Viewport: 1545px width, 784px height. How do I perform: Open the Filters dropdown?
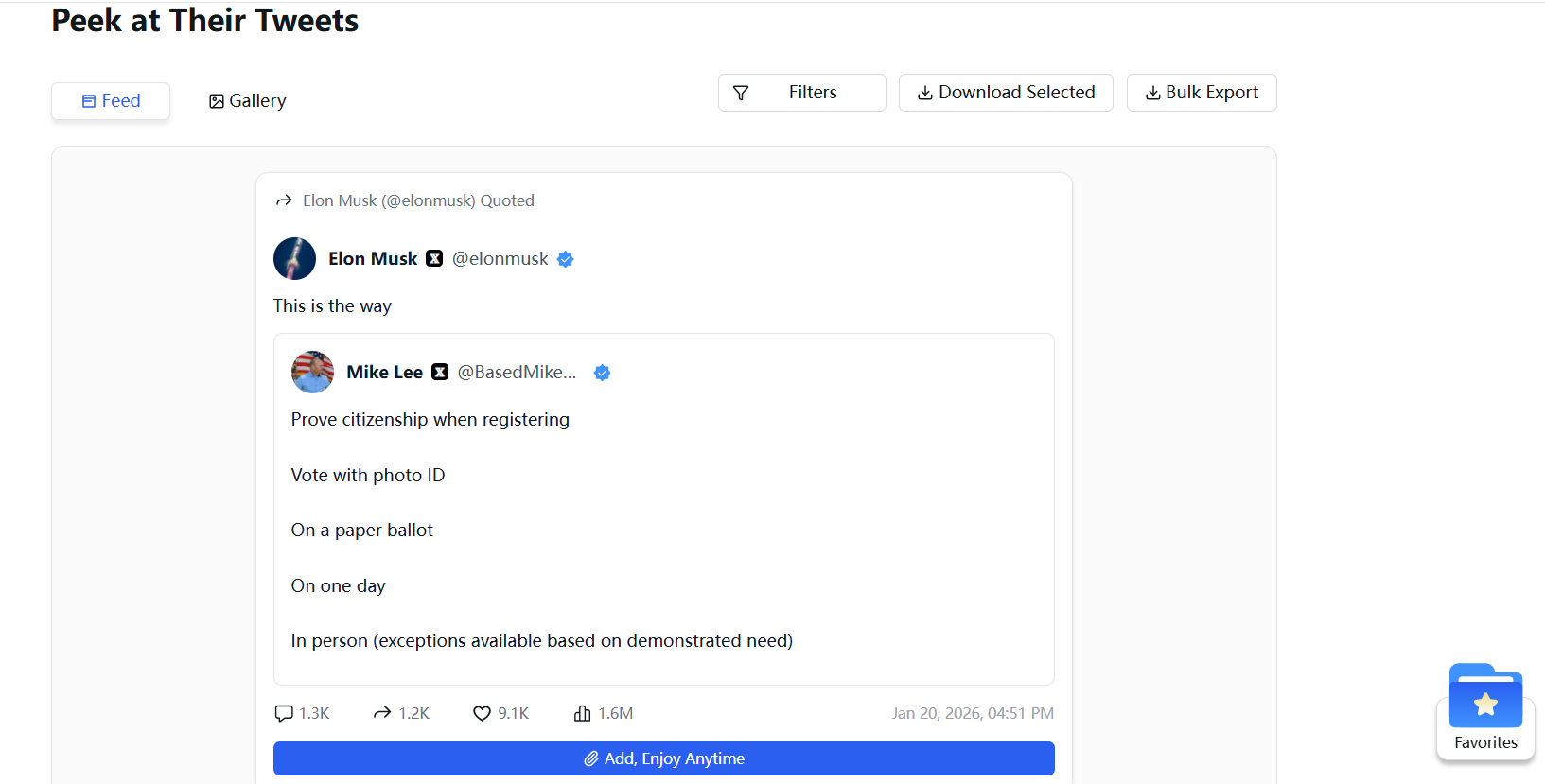(x=801, y=93)
